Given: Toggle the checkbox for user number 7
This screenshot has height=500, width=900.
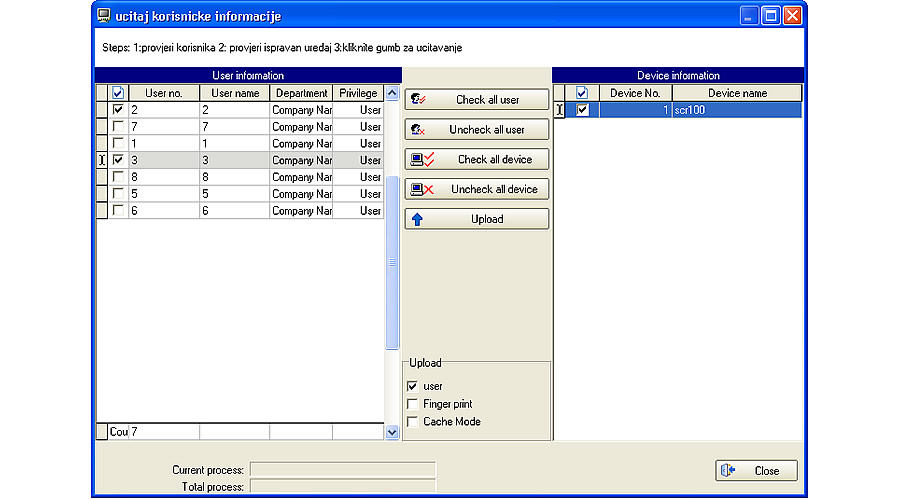Looking at the screenshot, I should 119,127.
